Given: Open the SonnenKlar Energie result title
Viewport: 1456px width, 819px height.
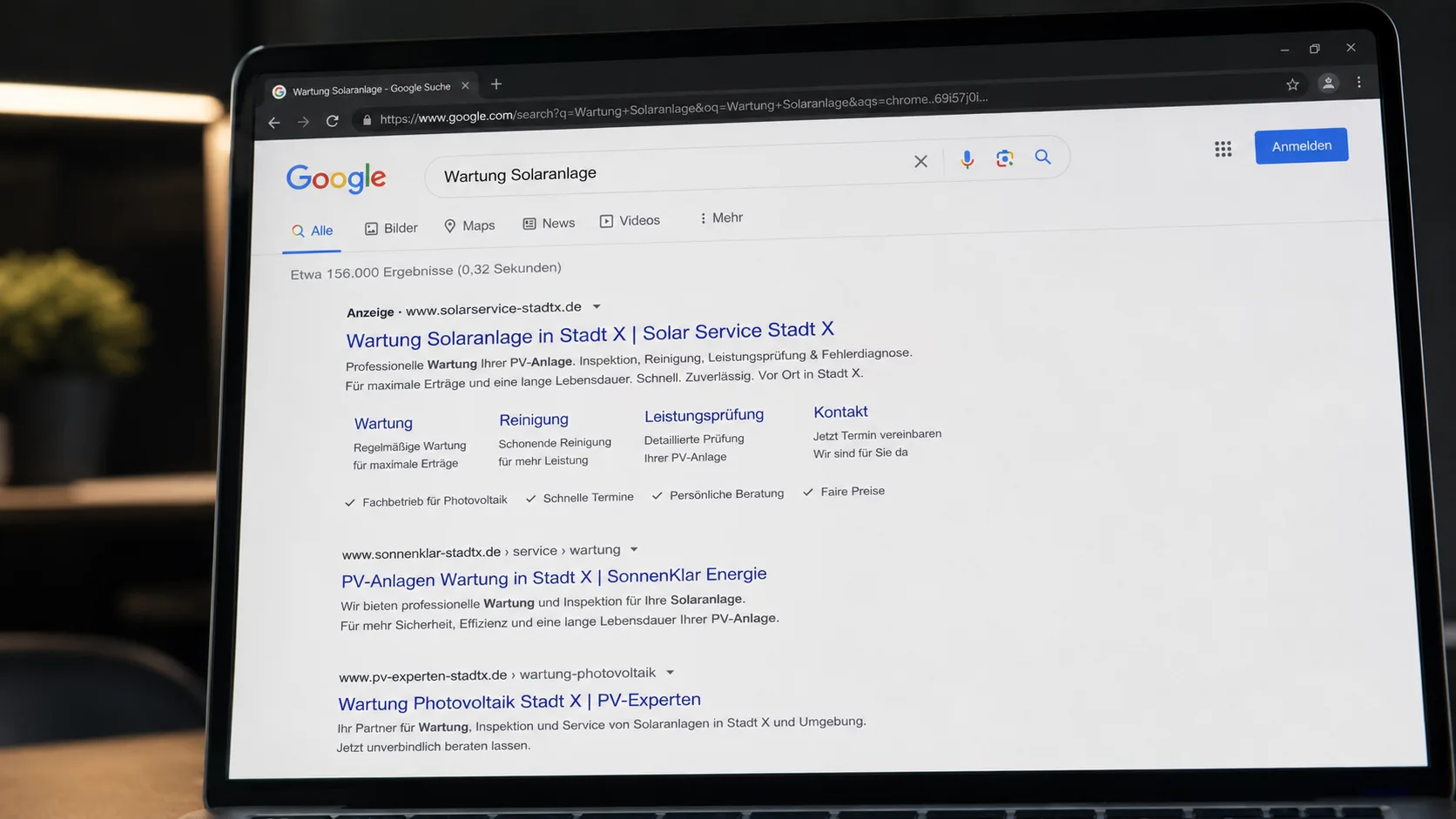Looking at the screenshot, I should [x=554, y=576].
